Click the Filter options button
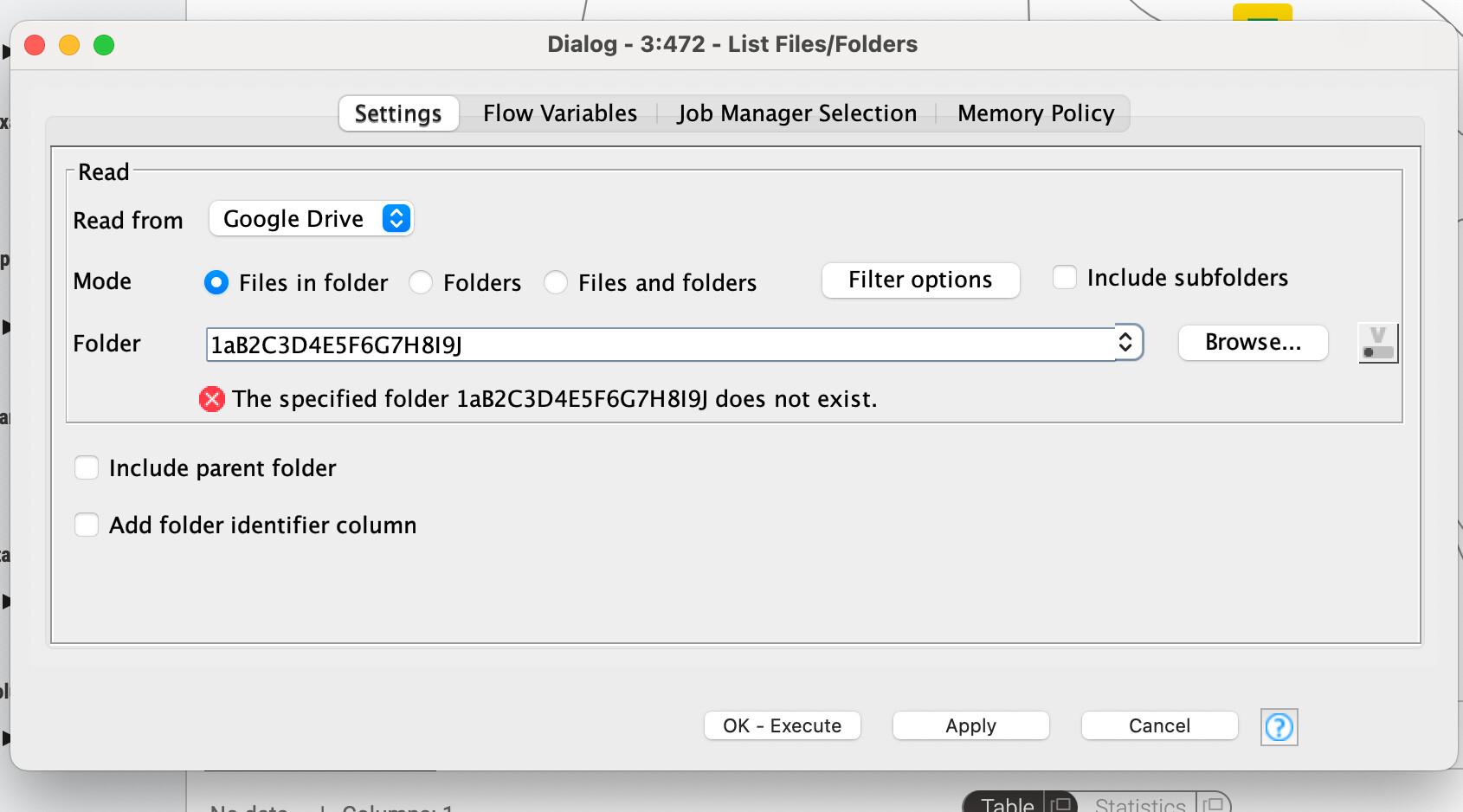Image resolution: width=1463 pixels, height=812 pixels. point(920,280)
